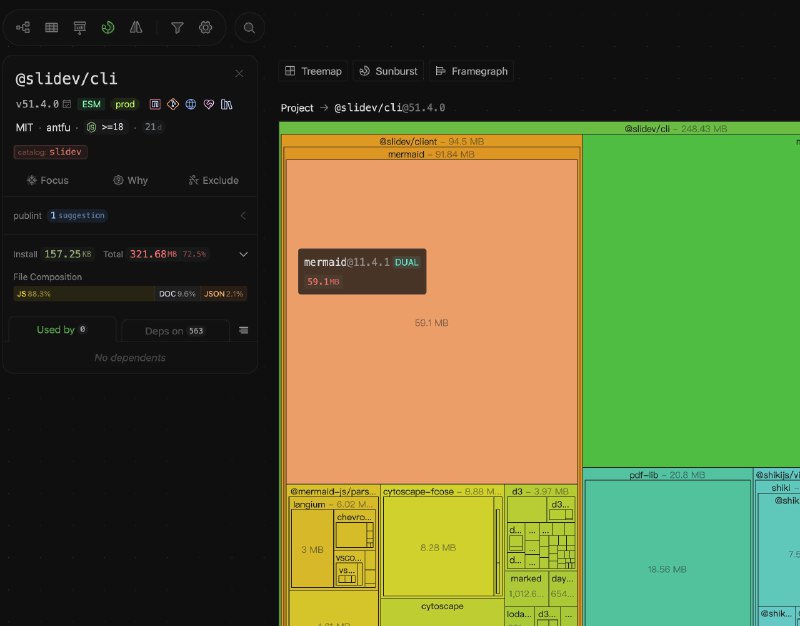Screen dimensions: 800x626
Task: Switch to the Sunburst tab
Action: [391, 71]
